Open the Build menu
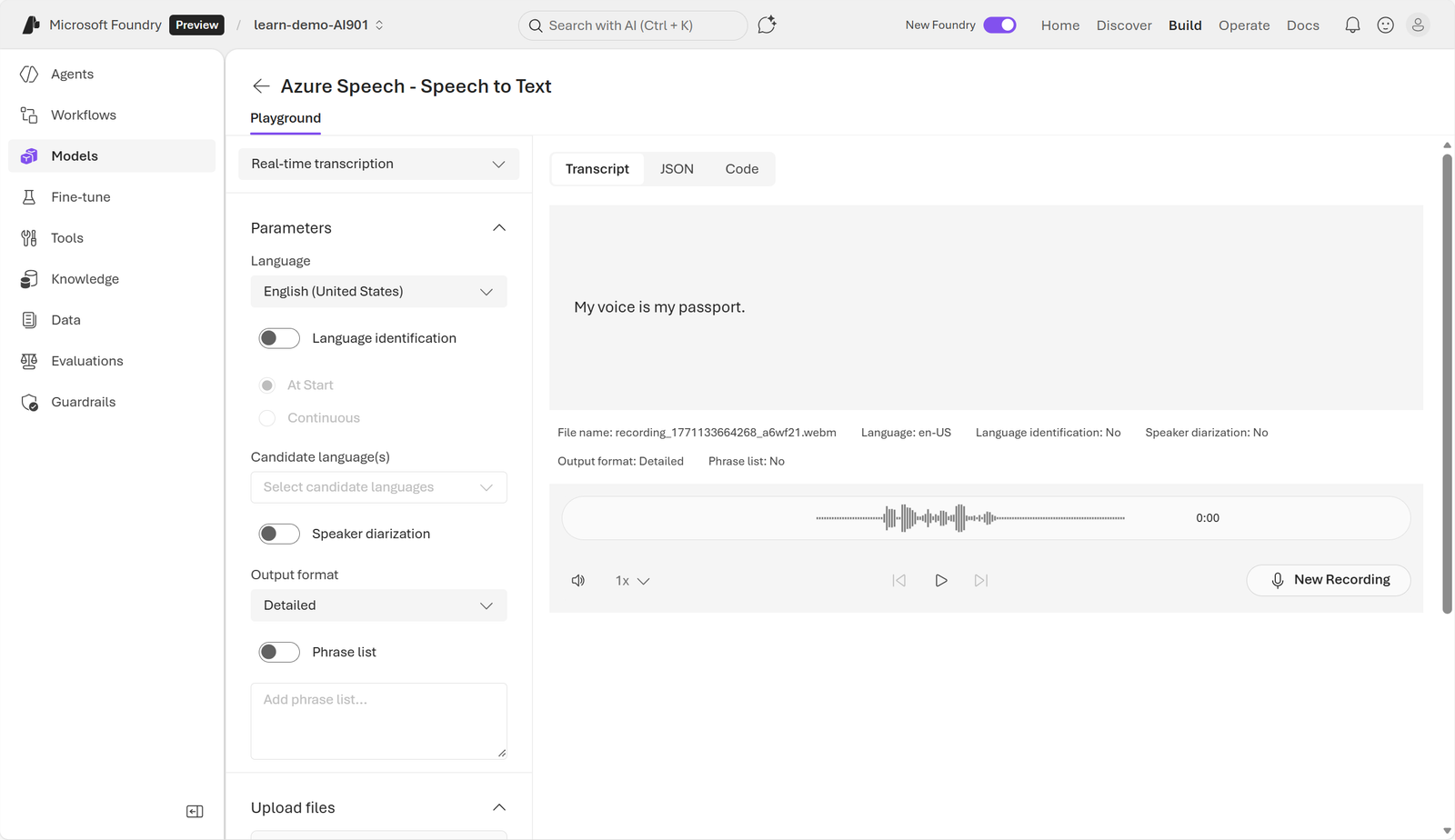Screen dimensions: 1455x840 tap(1185, 25)
